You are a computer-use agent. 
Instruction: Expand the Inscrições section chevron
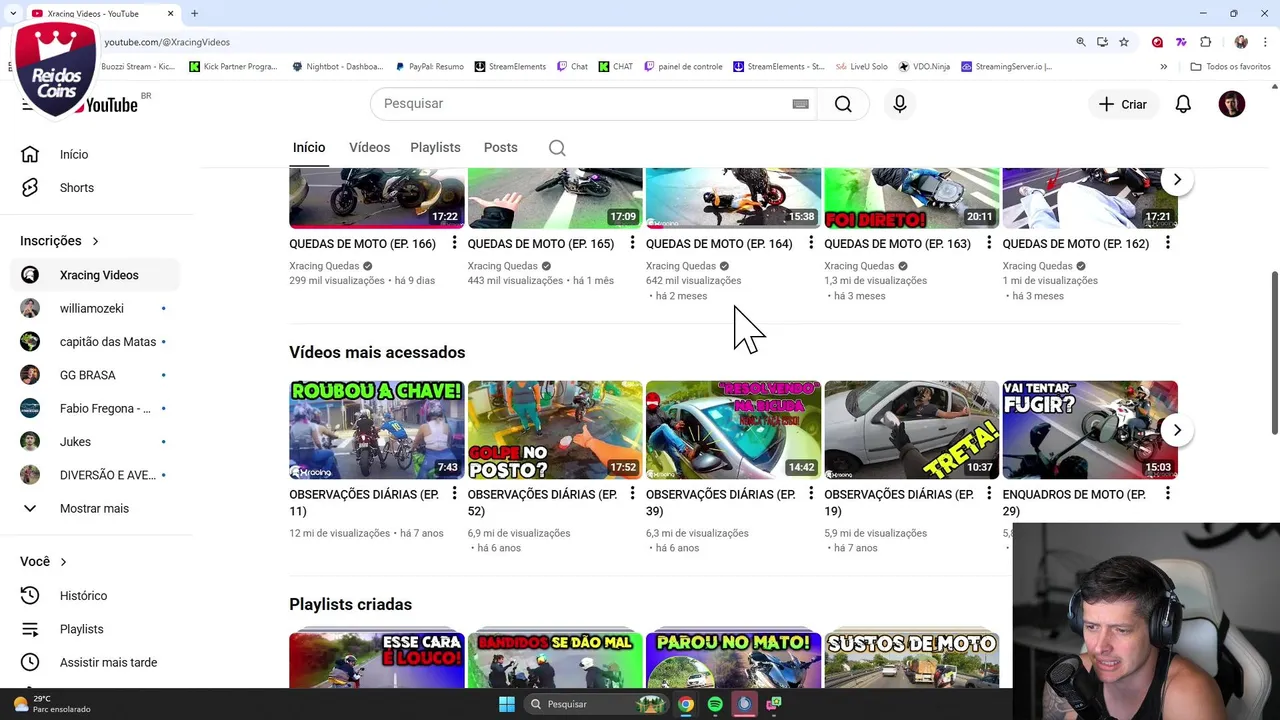[96, 241]
